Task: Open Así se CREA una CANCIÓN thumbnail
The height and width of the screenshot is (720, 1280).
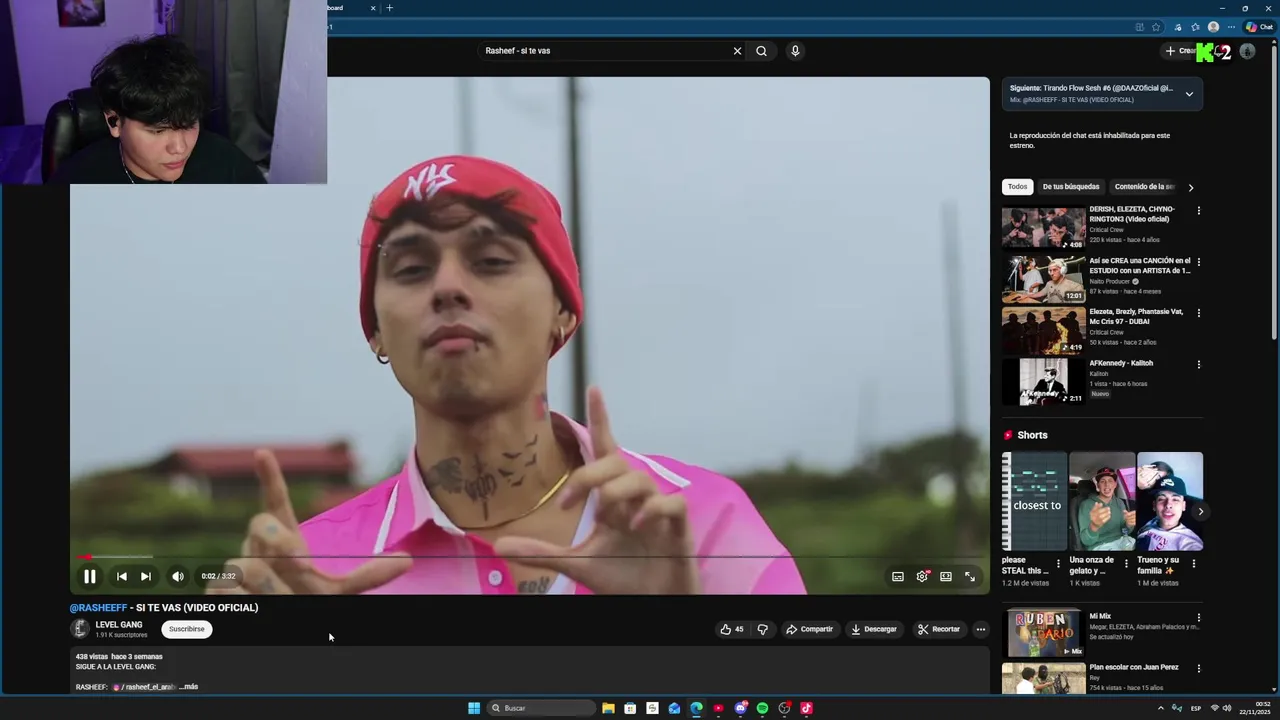Action: click(1043, 279)
